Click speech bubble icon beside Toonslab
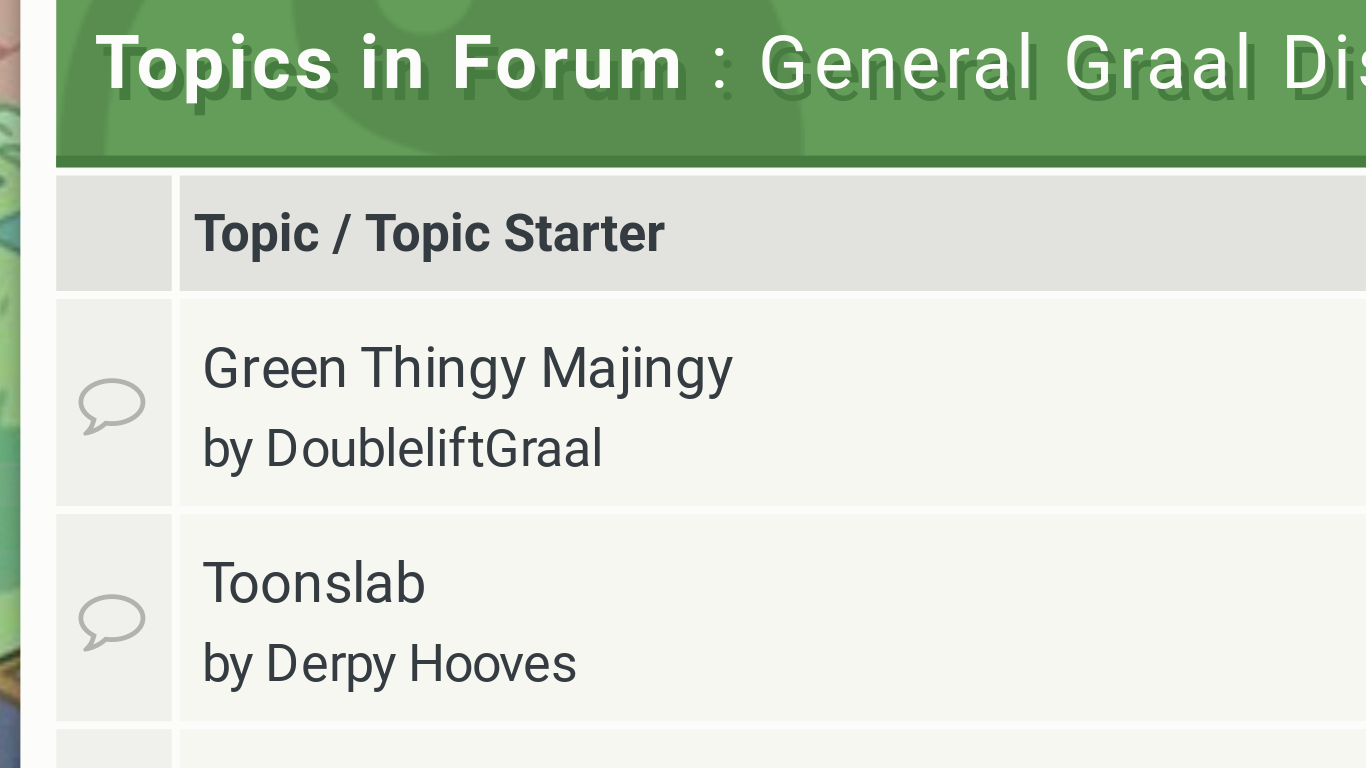Image resolution: width=1366 pixels, height=768 pixels. point(112,621)
